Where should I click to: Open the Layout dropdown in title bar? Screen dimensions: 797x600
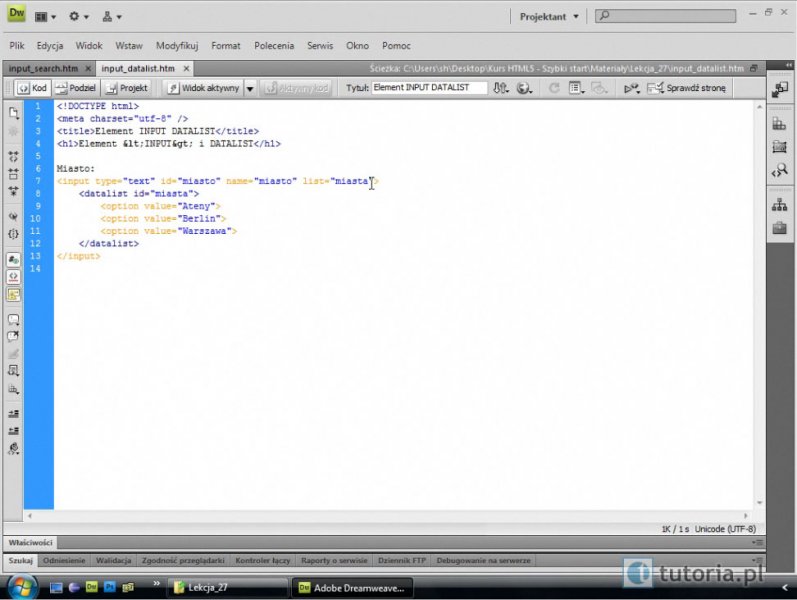coord(45,16)
